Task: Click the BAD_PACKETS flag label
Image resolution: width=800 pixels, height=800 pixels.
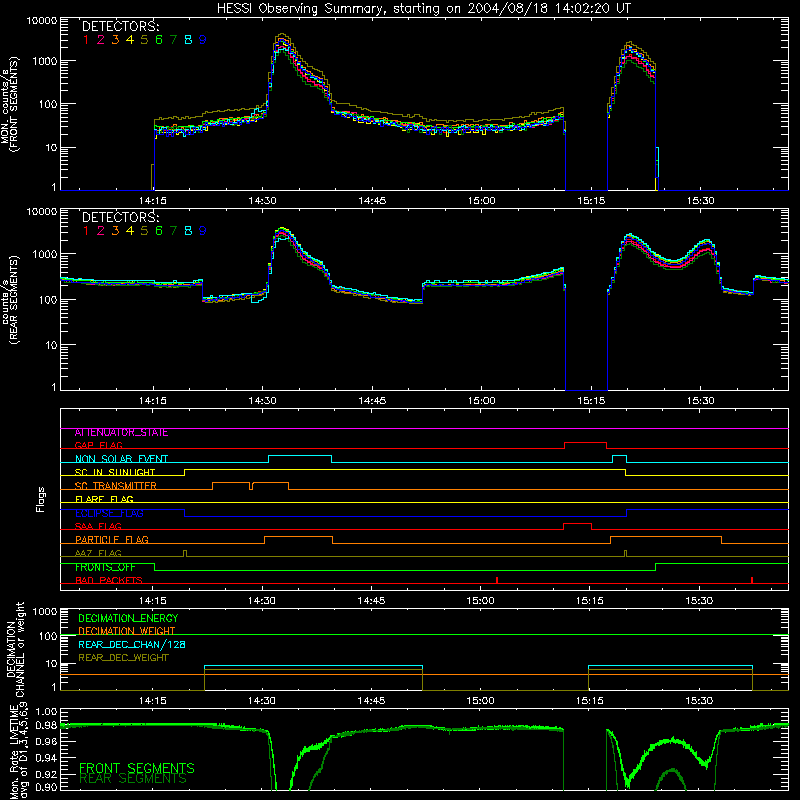Action: [x=109, y=580]
